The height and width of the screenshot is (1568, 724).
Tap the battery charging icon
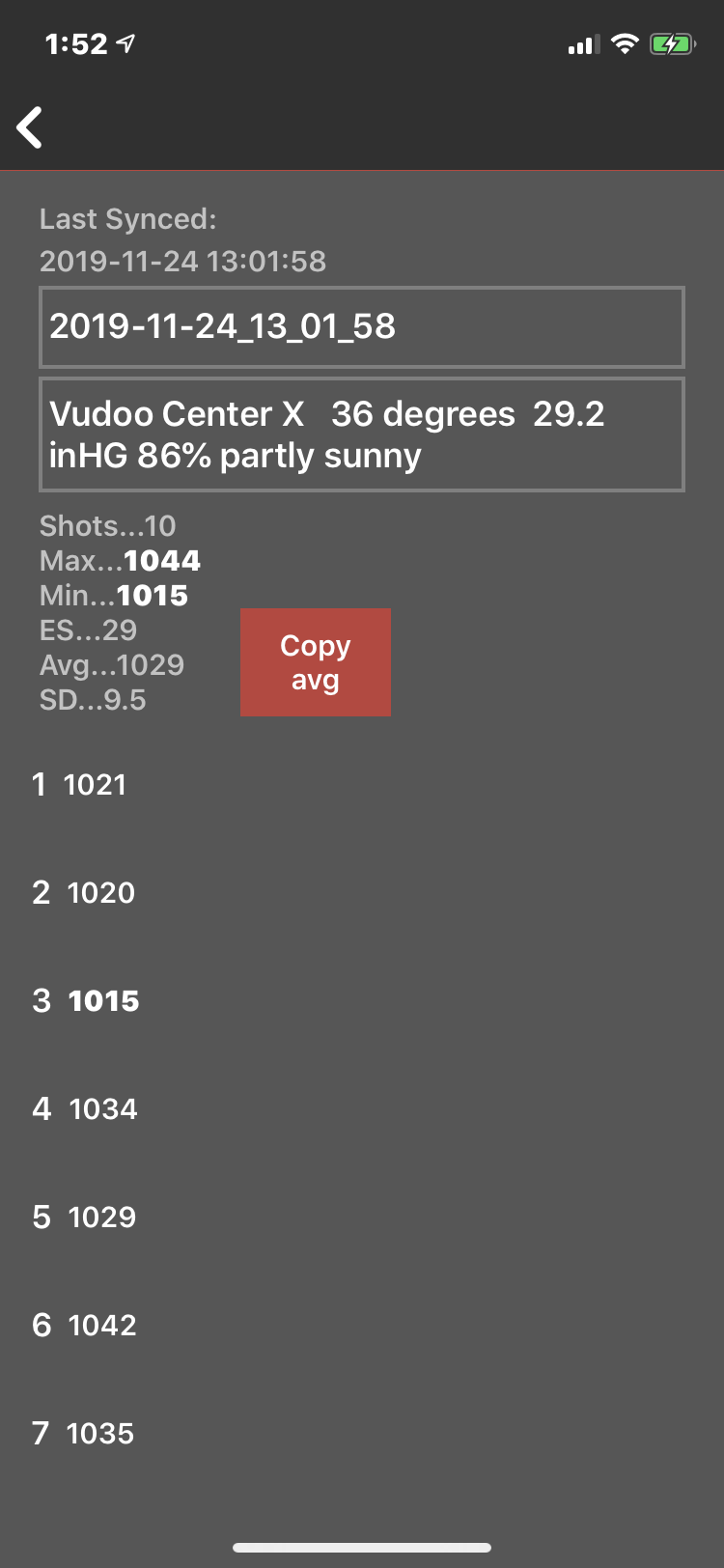click(671, 44)
